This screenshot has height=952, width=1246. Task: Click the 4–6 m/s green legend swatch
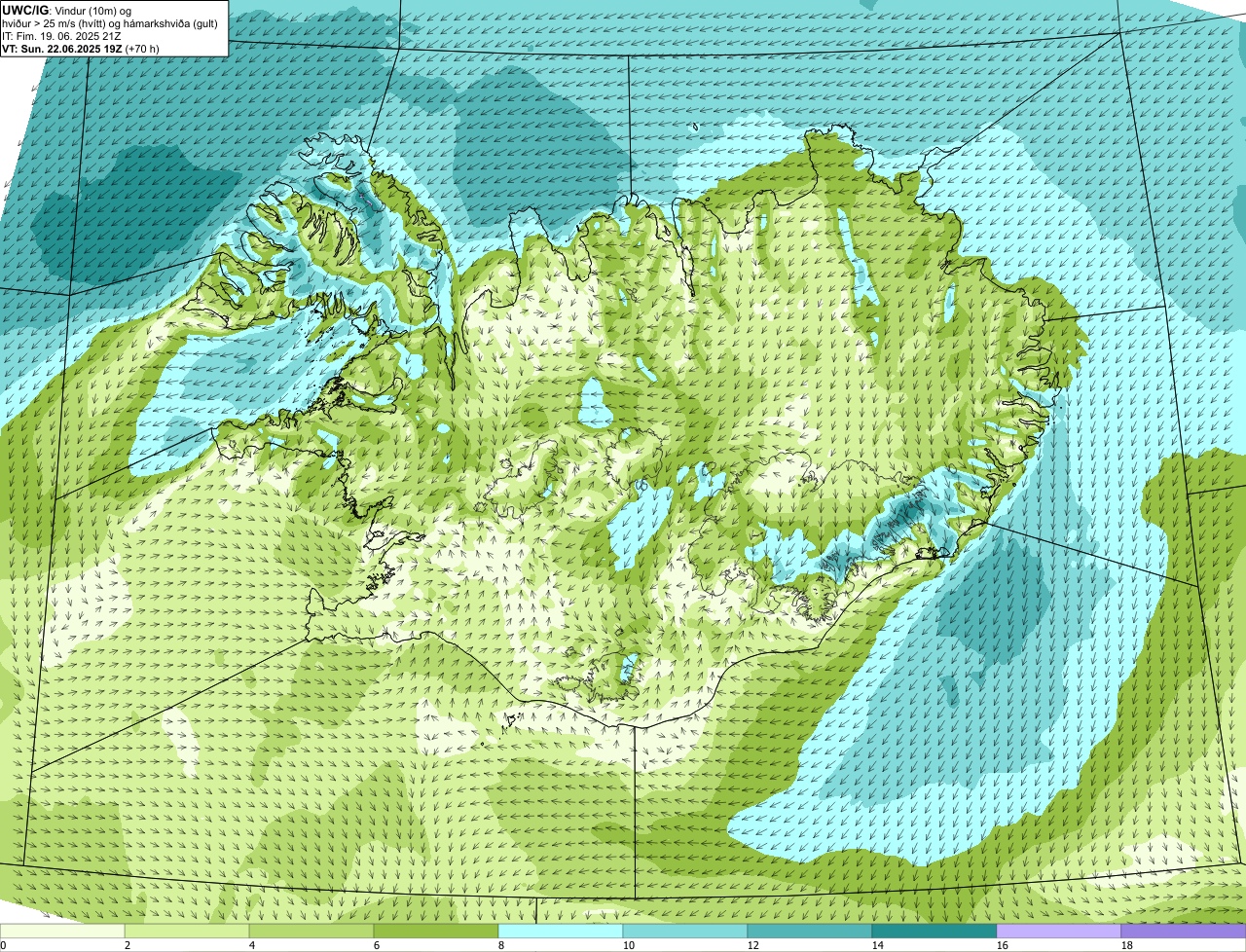point(311,931)
